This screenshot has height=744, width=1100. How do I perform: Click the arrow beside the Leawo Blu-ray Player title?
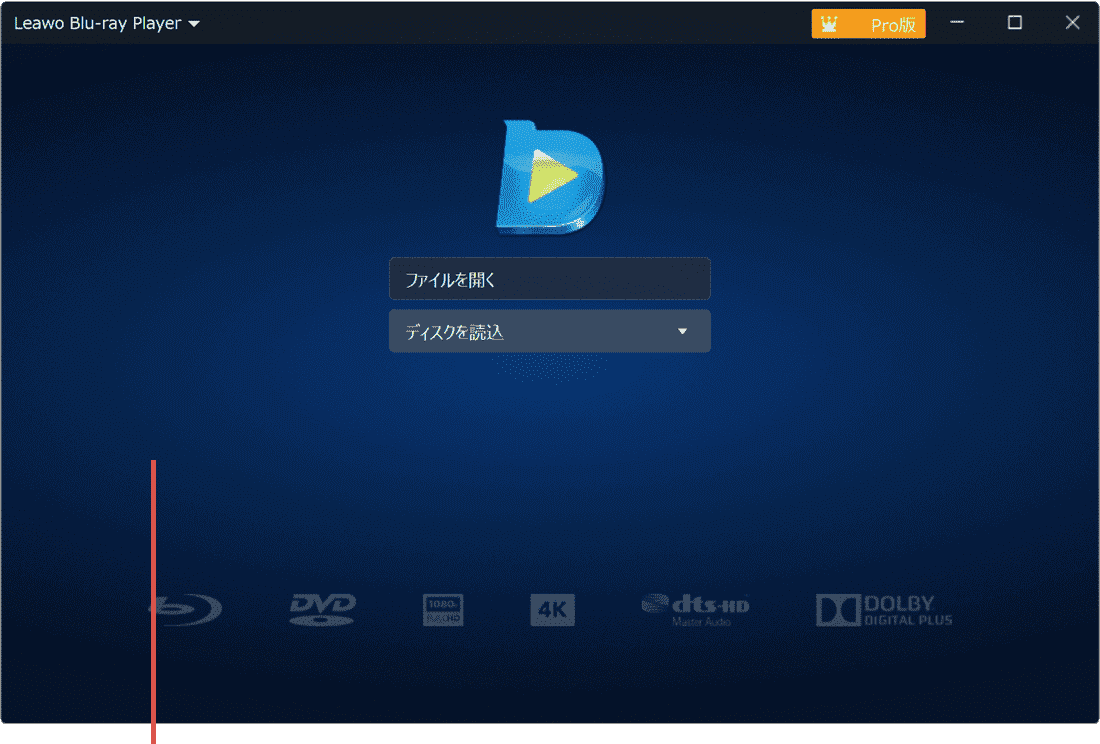pyautogui.click(x=194, y=24)
